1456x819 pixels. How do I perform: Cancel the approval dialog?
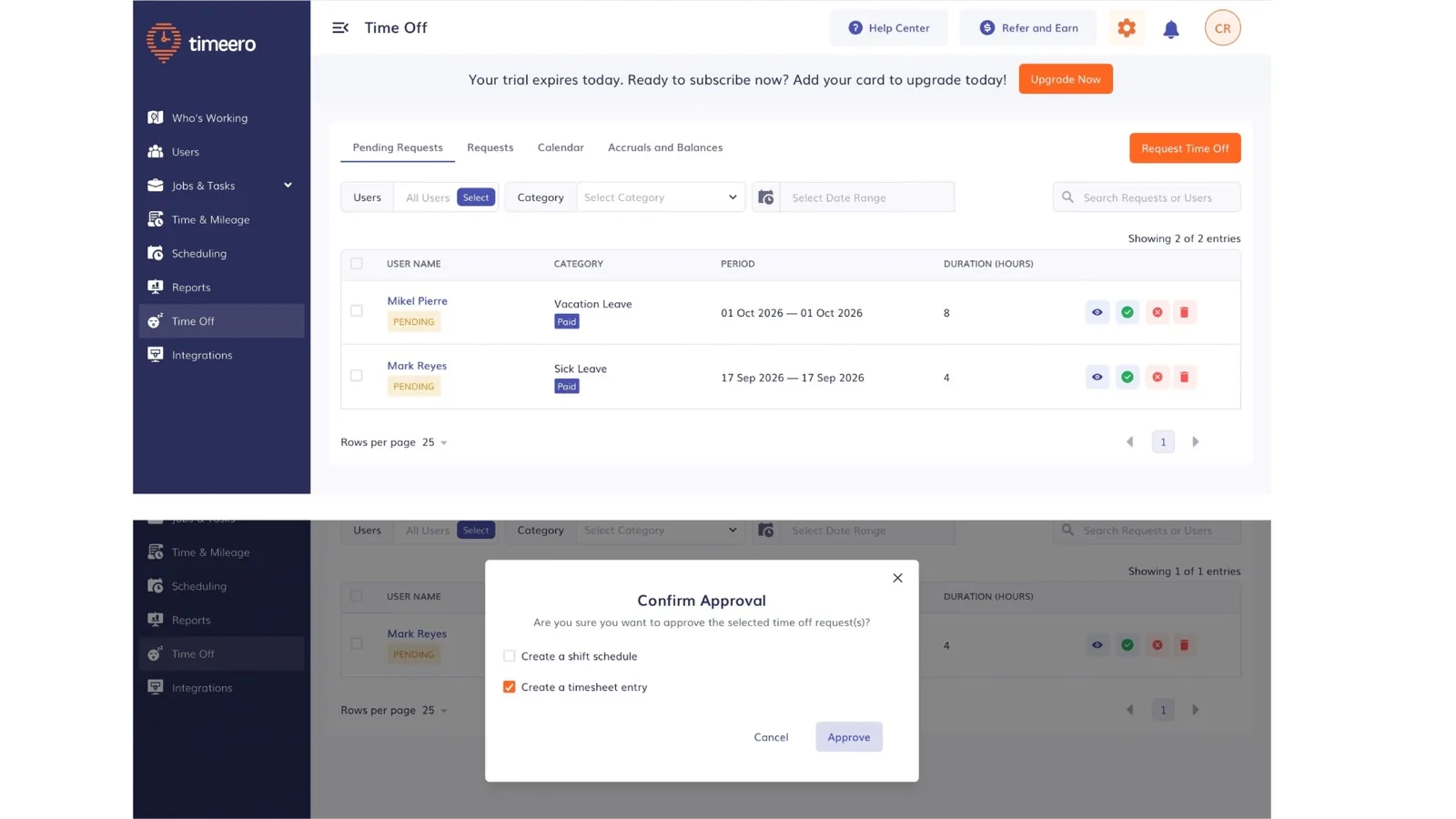(771, 737)
